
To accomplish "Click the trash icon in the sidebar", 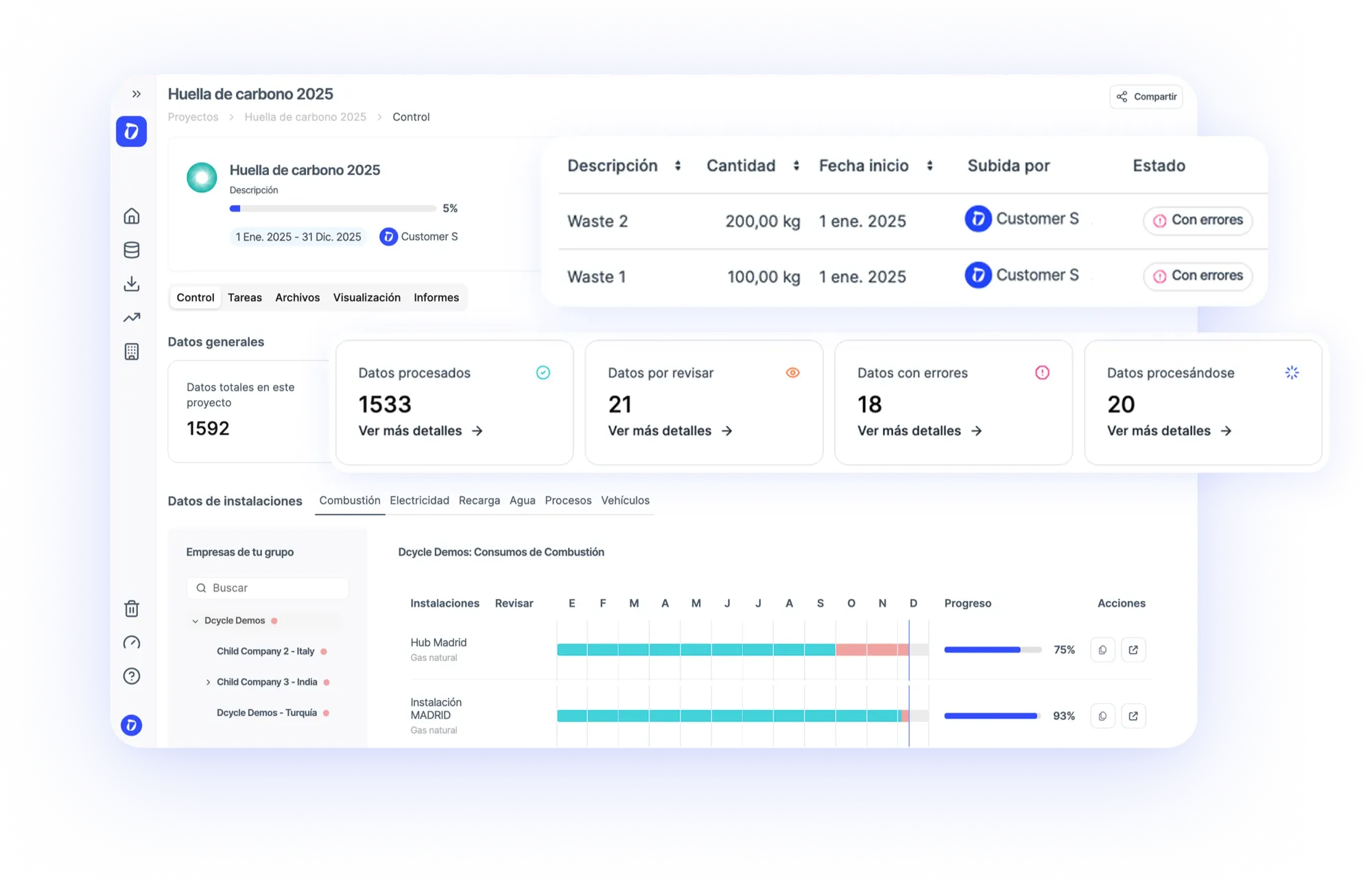I will 132,609.
